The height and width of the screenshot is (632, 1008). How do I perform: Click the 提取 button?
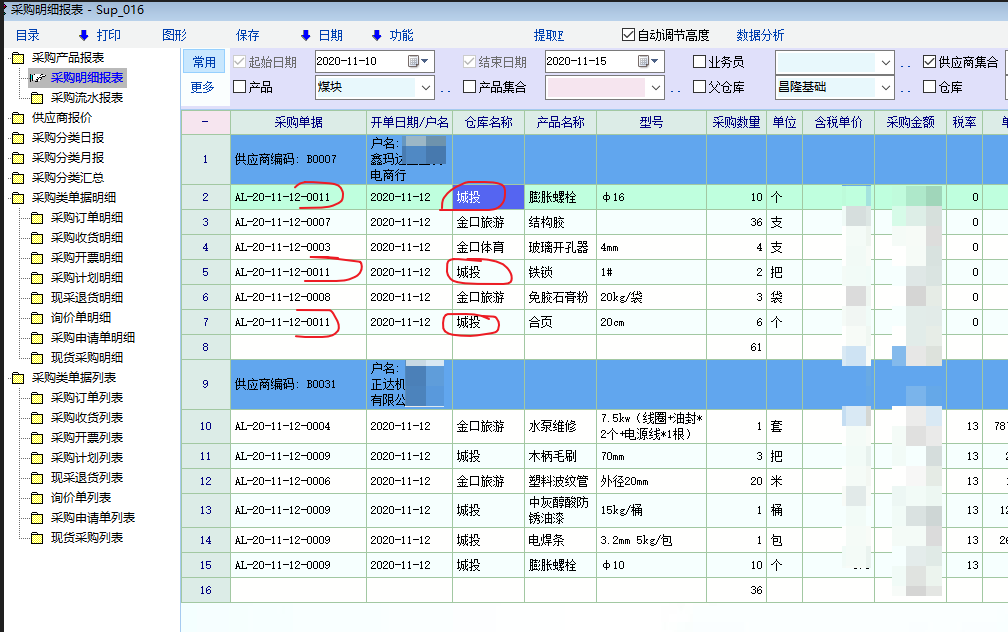(548, 35)
